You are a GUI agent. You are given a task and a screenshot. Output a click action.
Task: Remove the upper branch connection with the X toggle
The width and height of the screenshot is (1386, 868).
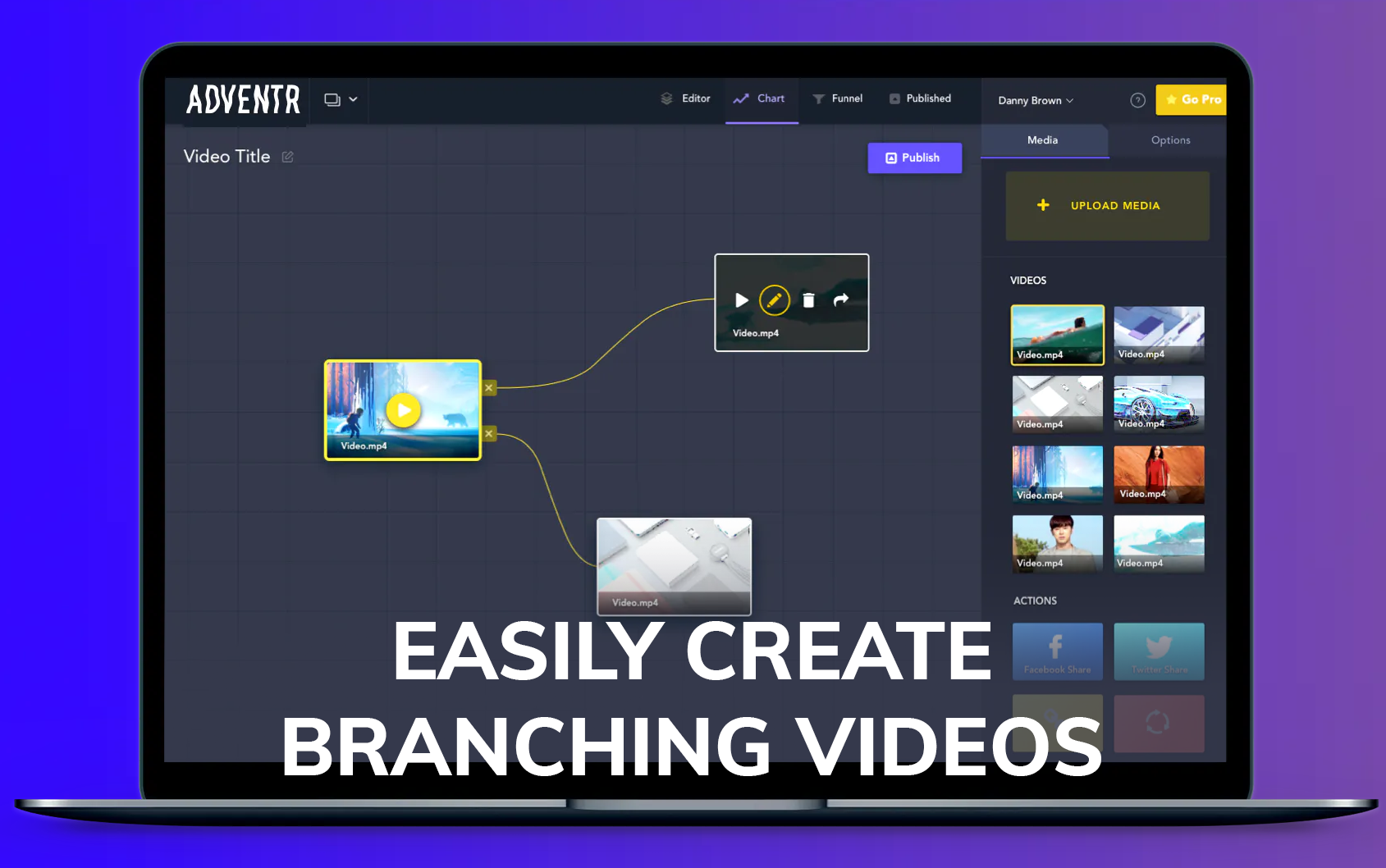pyautogui.click(x=488, y=387)
